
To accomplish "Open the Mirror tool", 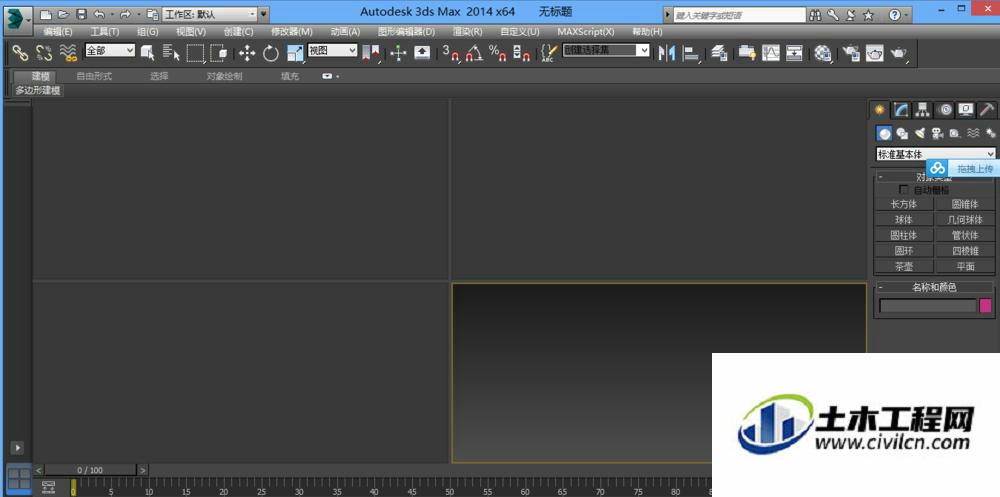I will point(666,54).
